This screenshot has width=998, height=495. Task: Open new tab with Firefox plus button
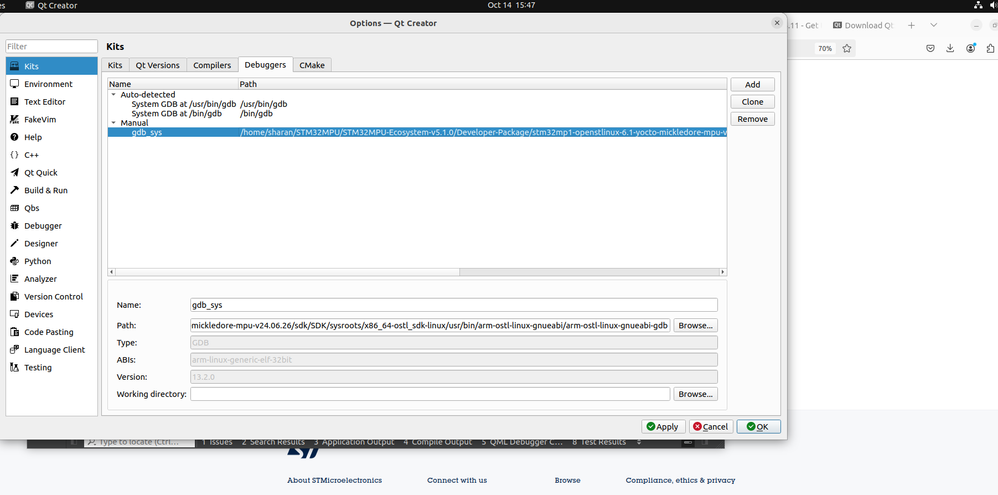pyautogui.click(x=911, y=25)
